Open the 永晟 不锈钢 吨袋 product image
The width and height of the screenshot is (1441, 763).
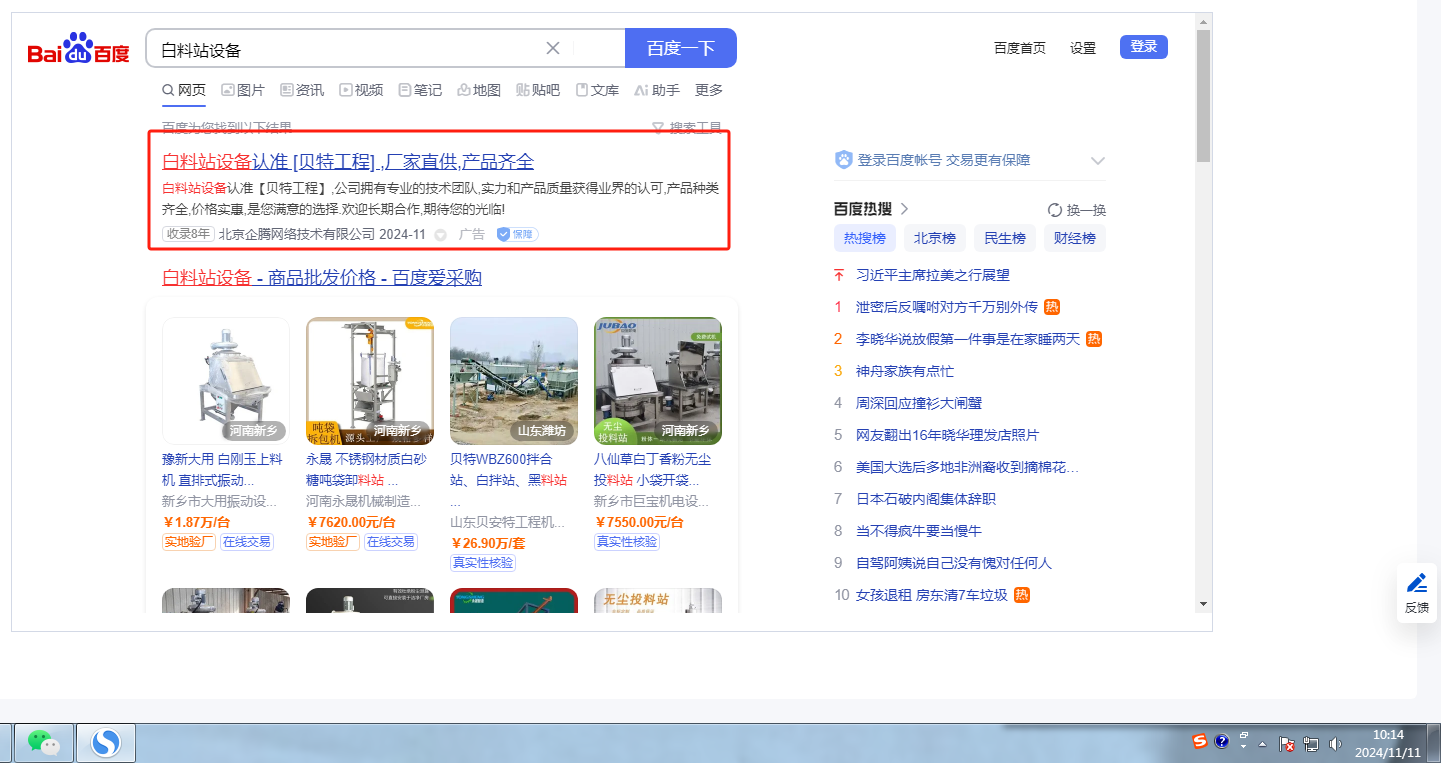click(x=370, y=381)
